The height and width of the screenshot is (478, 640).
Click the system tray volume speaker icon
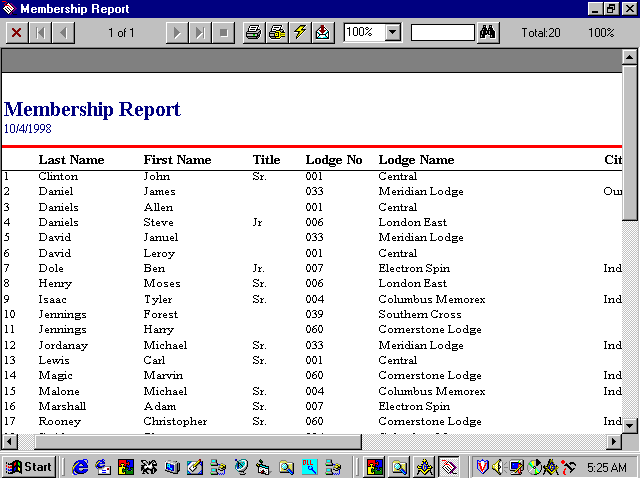tap(498, 466)
